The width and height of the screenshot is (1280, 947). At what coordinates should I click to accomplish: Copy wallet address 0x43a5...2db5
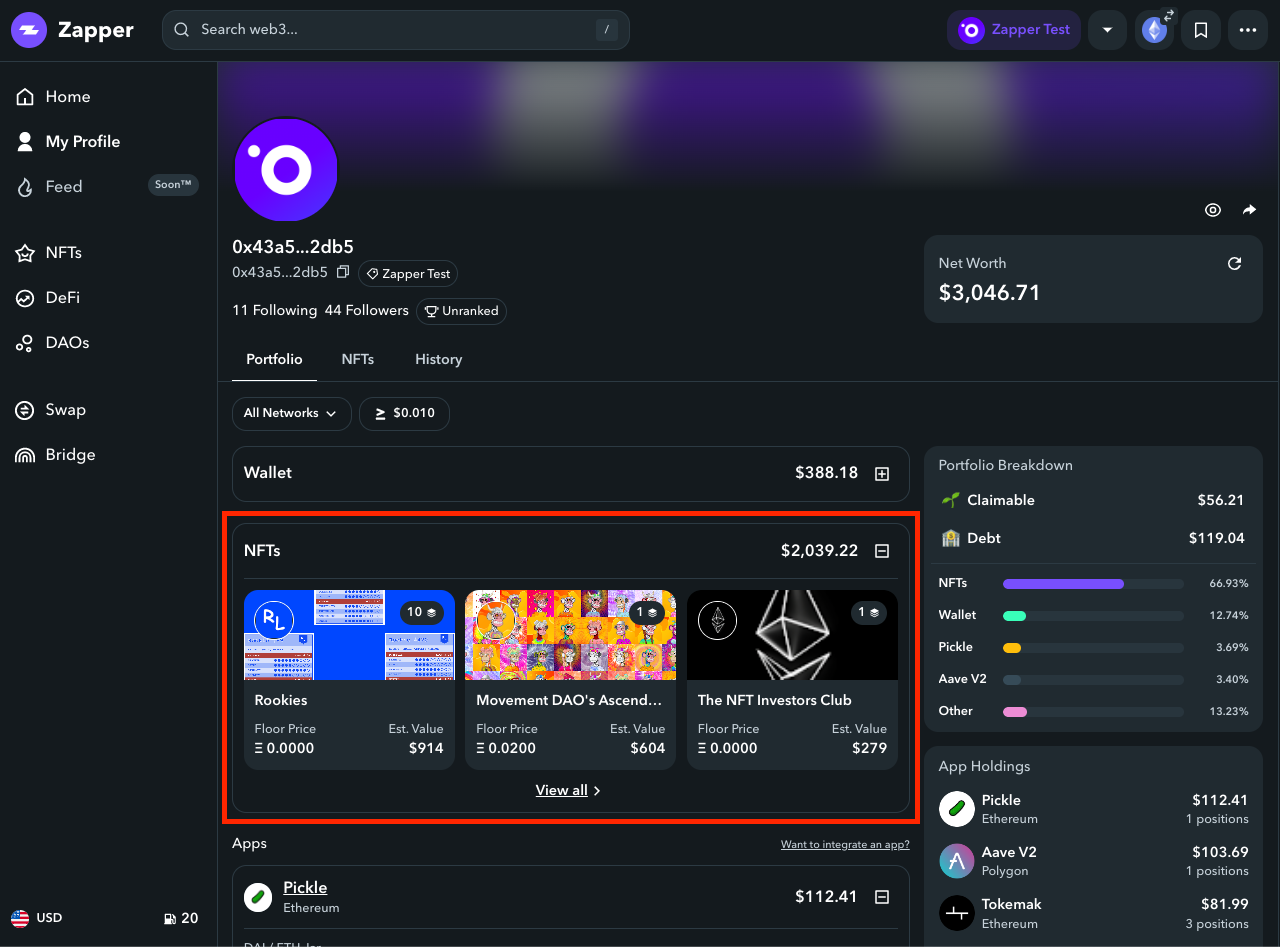click(343, 272)
